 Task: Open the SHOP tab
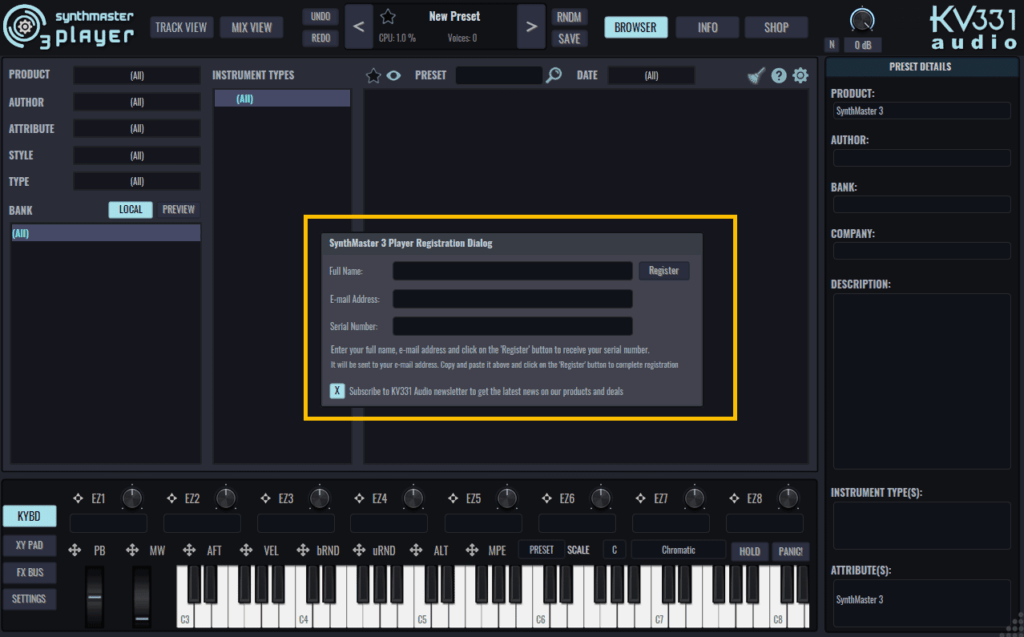pyautogui.click(x=776, y=27)
